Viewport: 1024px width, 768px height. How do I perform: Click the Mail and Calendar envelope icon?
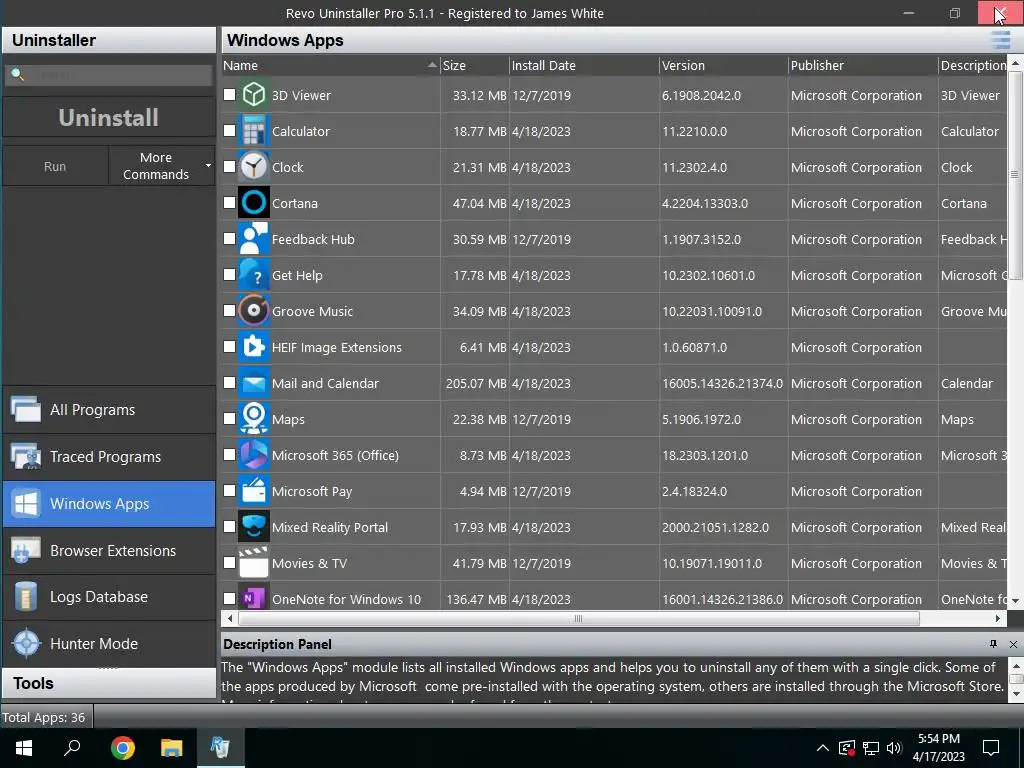(253, 383)
